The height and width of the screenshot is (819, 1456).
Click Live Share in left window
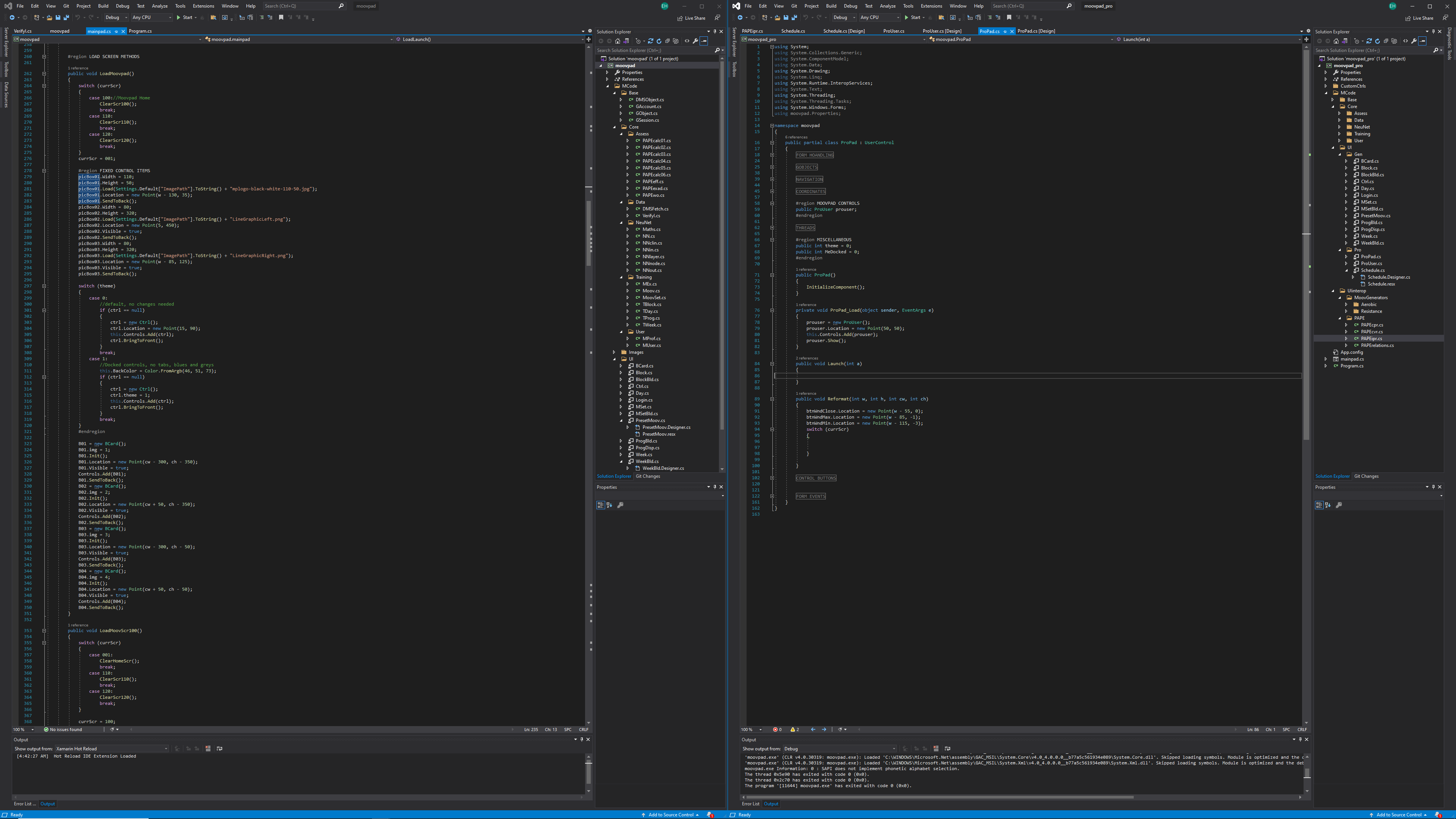[691, 18]
